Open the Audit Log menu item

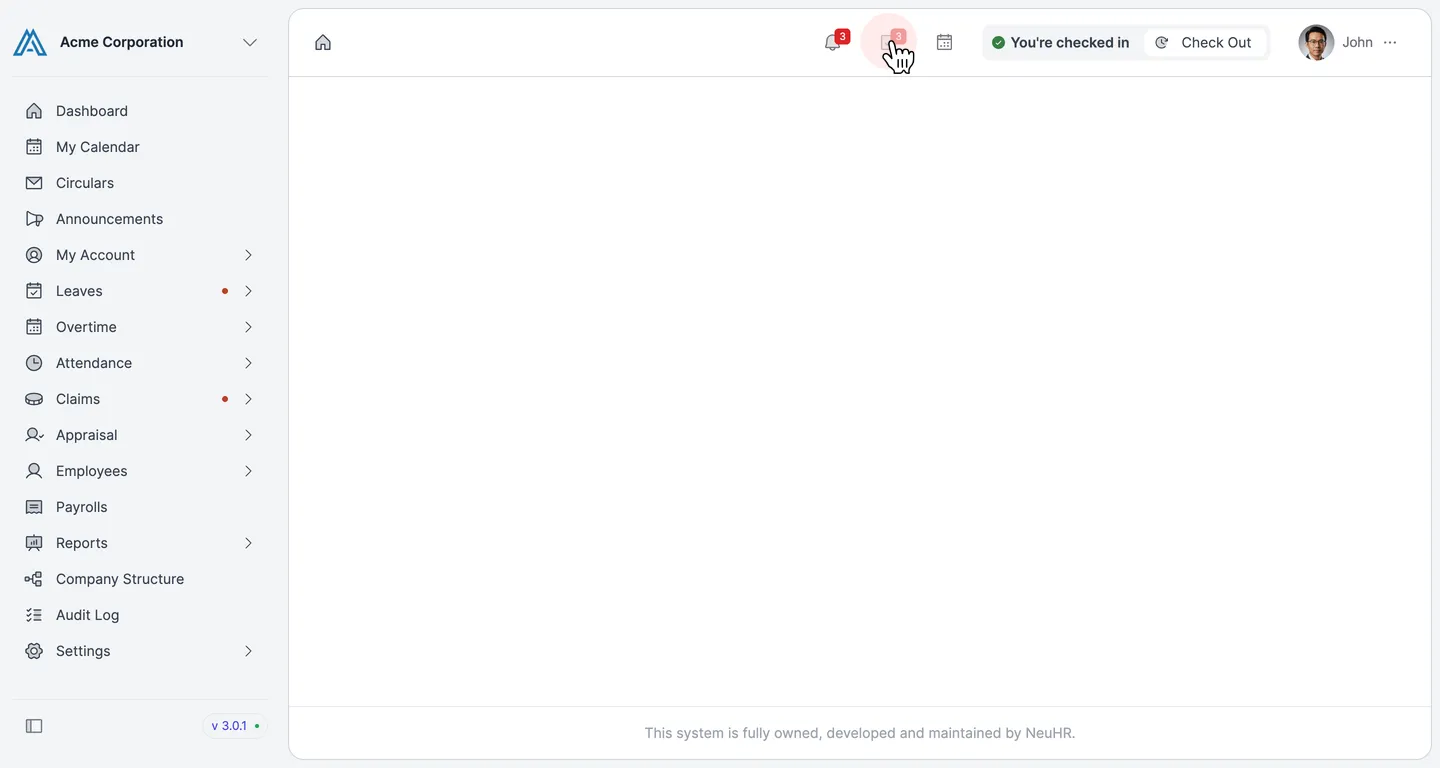(140, 615)
